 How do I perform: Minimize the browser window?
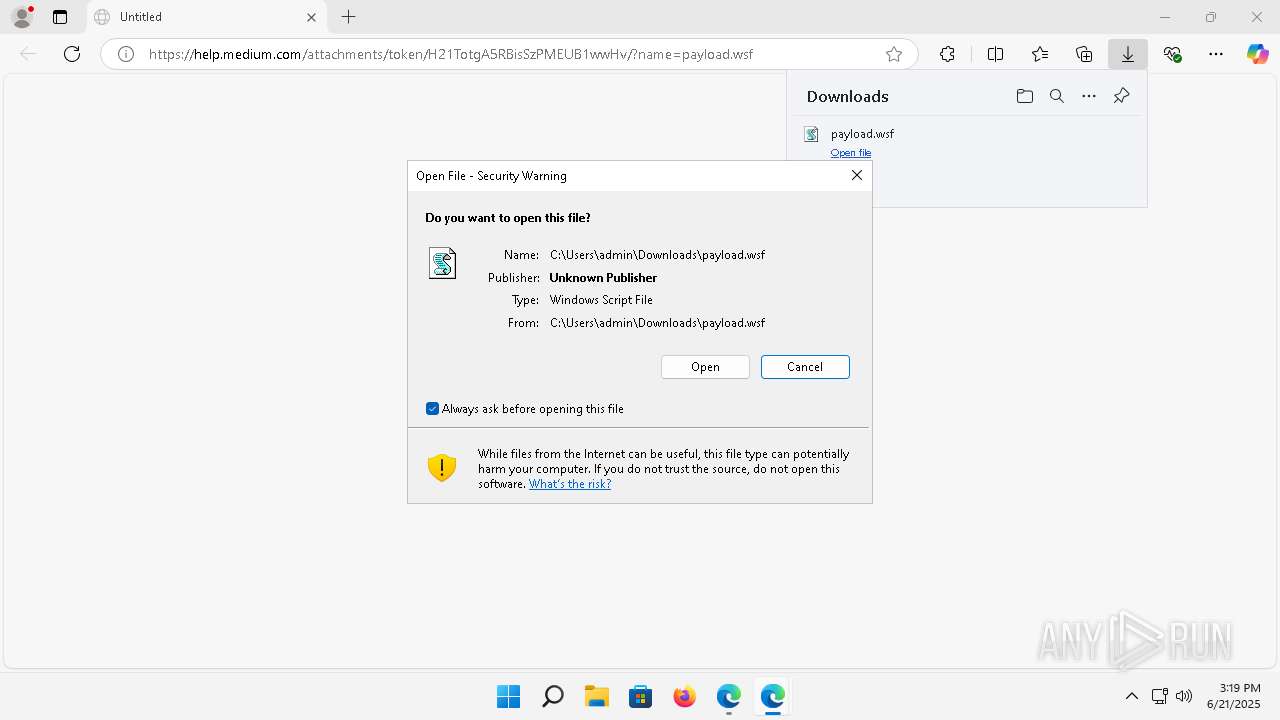[x=1165, y=17]
